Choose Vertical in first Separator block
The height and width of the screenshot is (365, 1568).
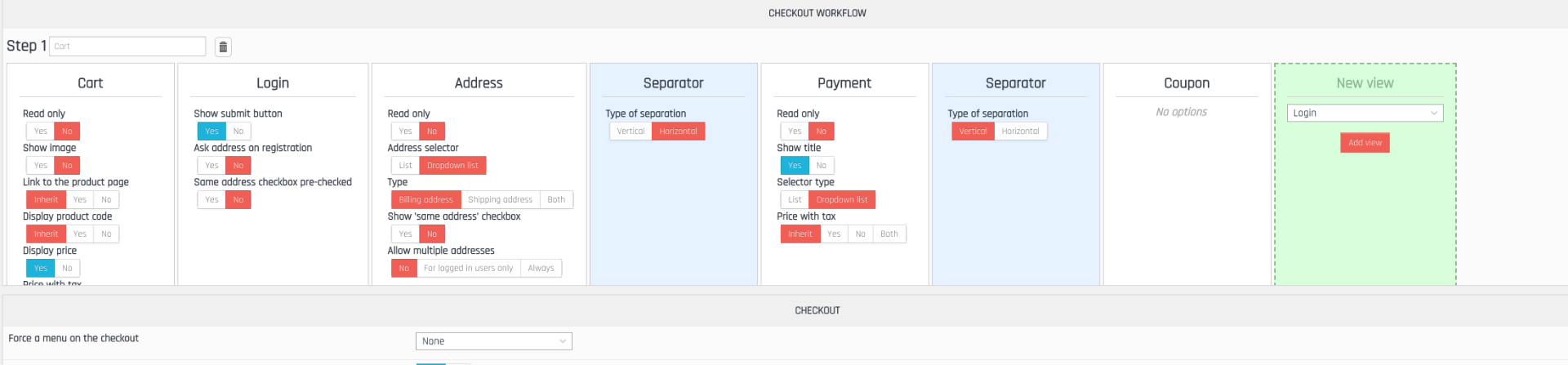click(x=630, y=131)
